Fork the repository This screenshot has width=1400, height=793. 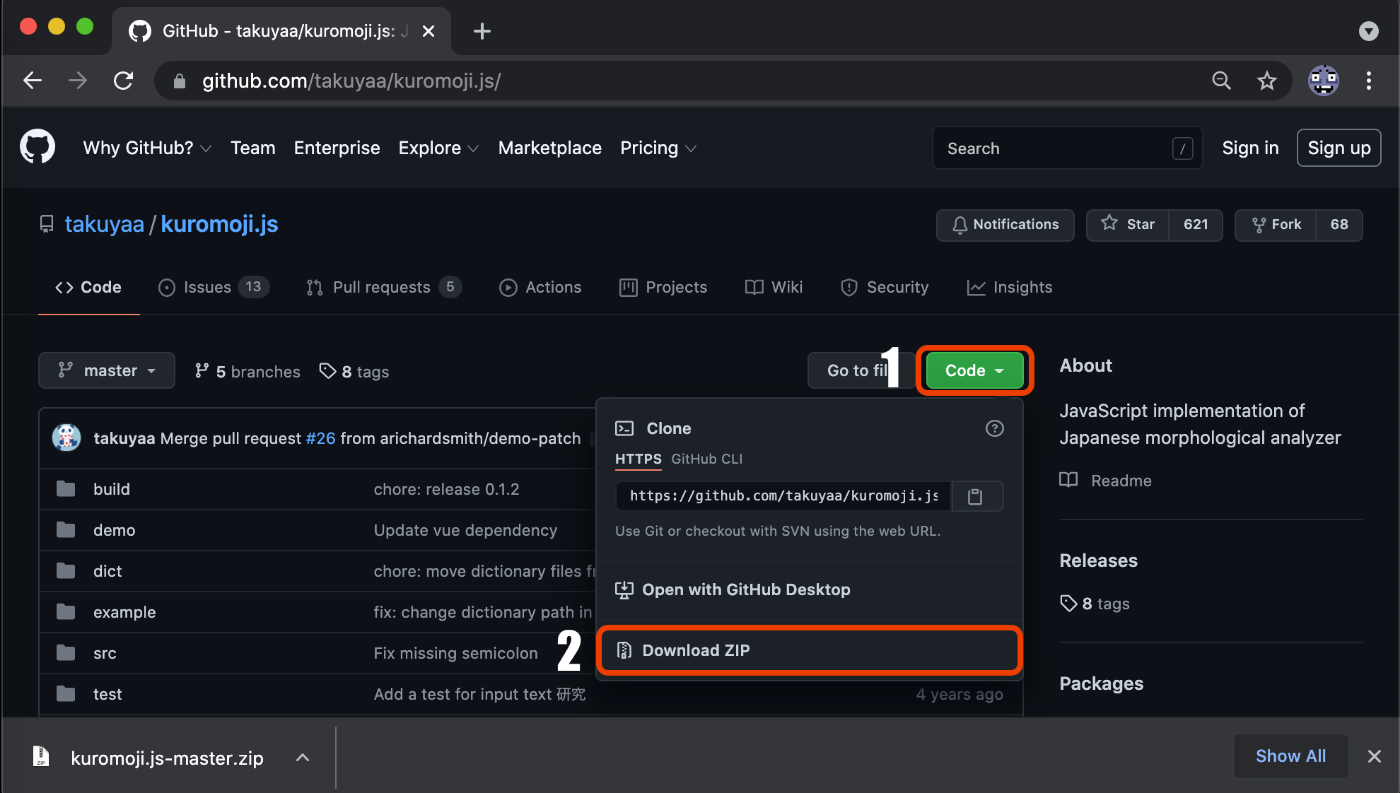[1275, 225]
